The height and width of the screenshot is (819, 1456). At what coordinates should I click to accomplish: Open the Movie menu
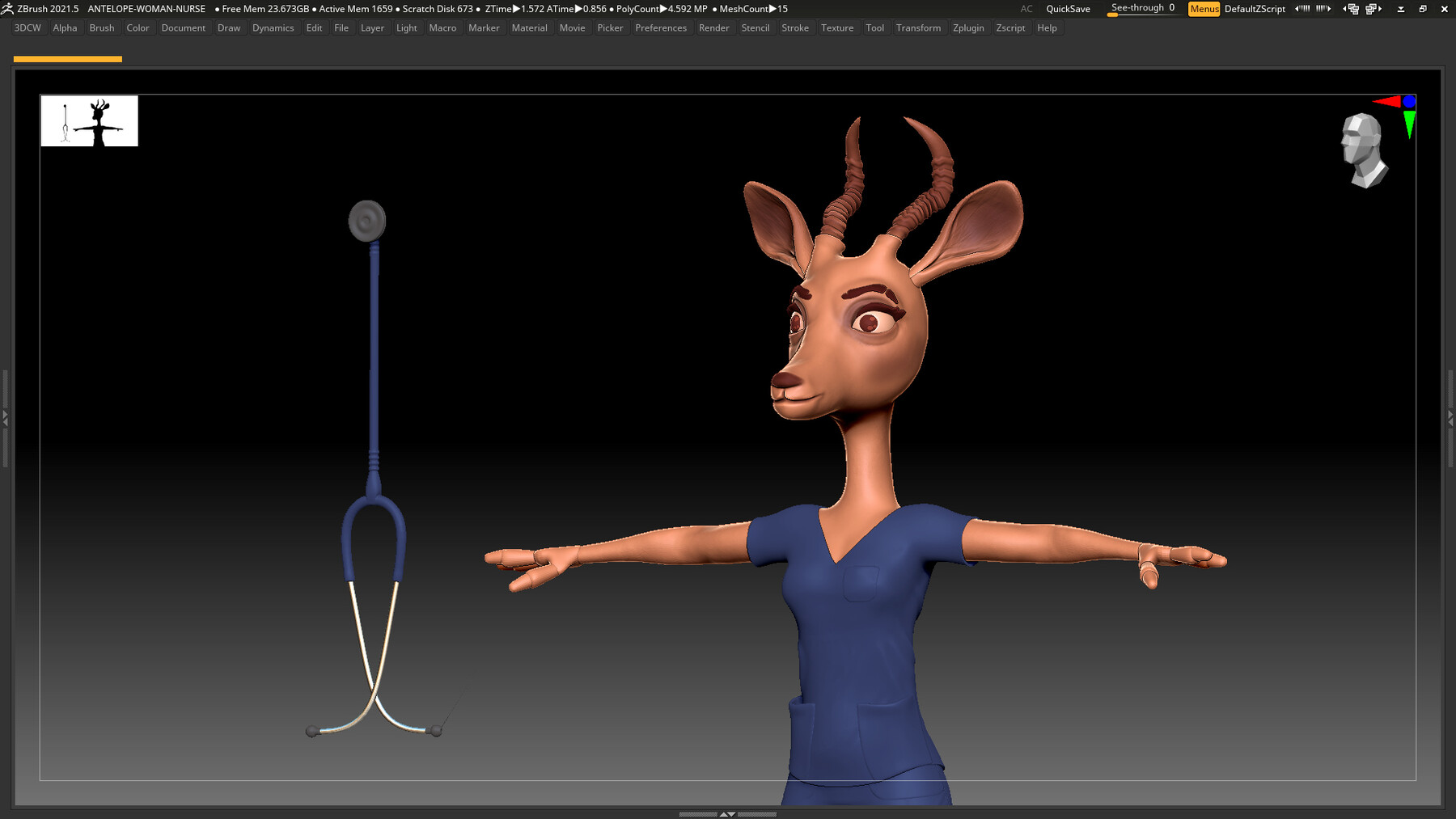coord(572,27)
